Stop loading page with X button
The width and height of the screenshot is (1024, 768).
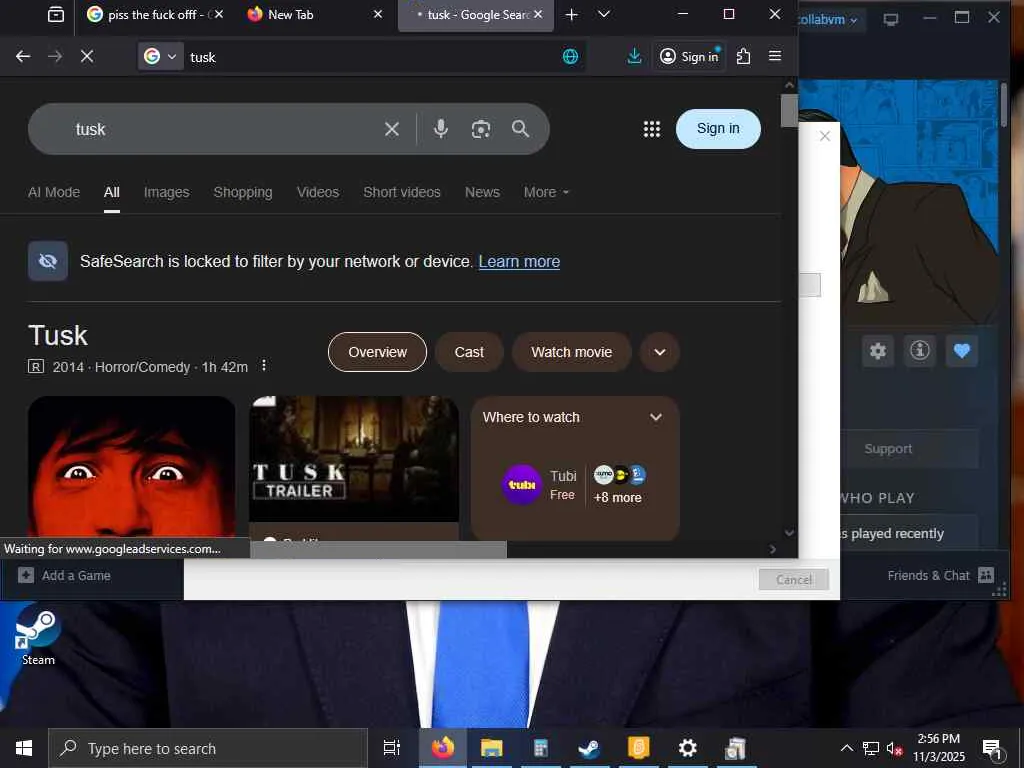(87, 57)
